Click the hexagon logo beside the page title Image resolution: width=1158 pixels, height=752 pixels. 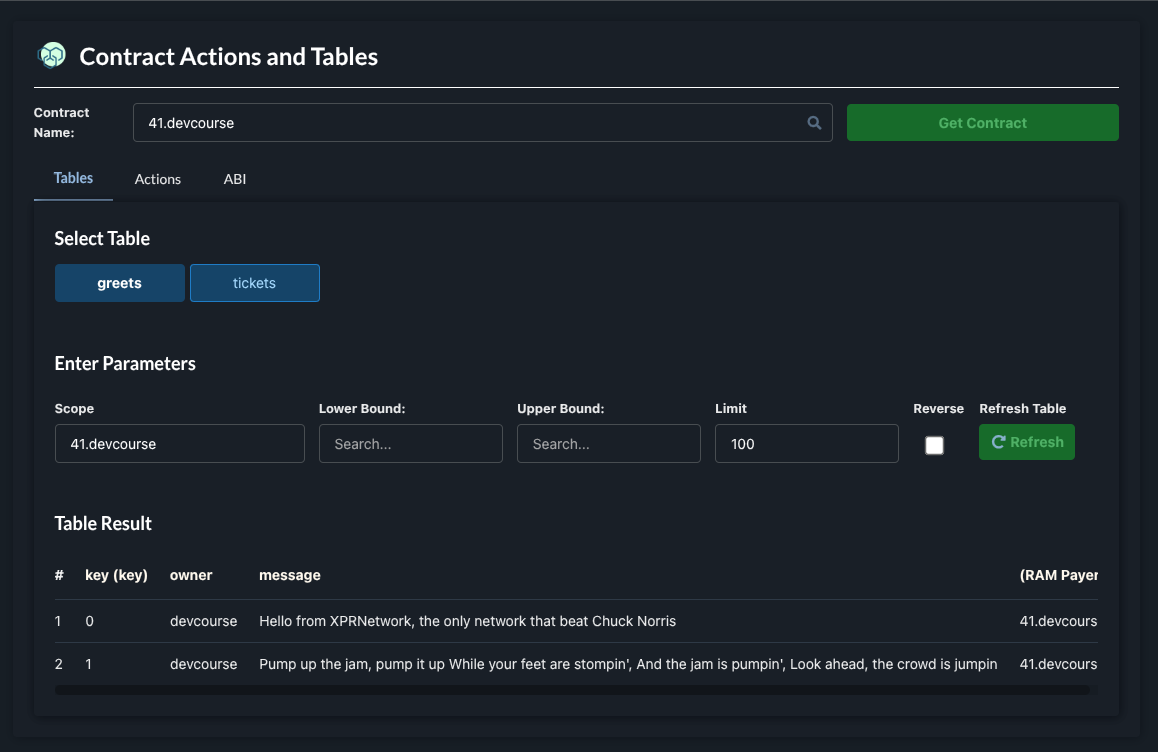(x=51, y=56)
